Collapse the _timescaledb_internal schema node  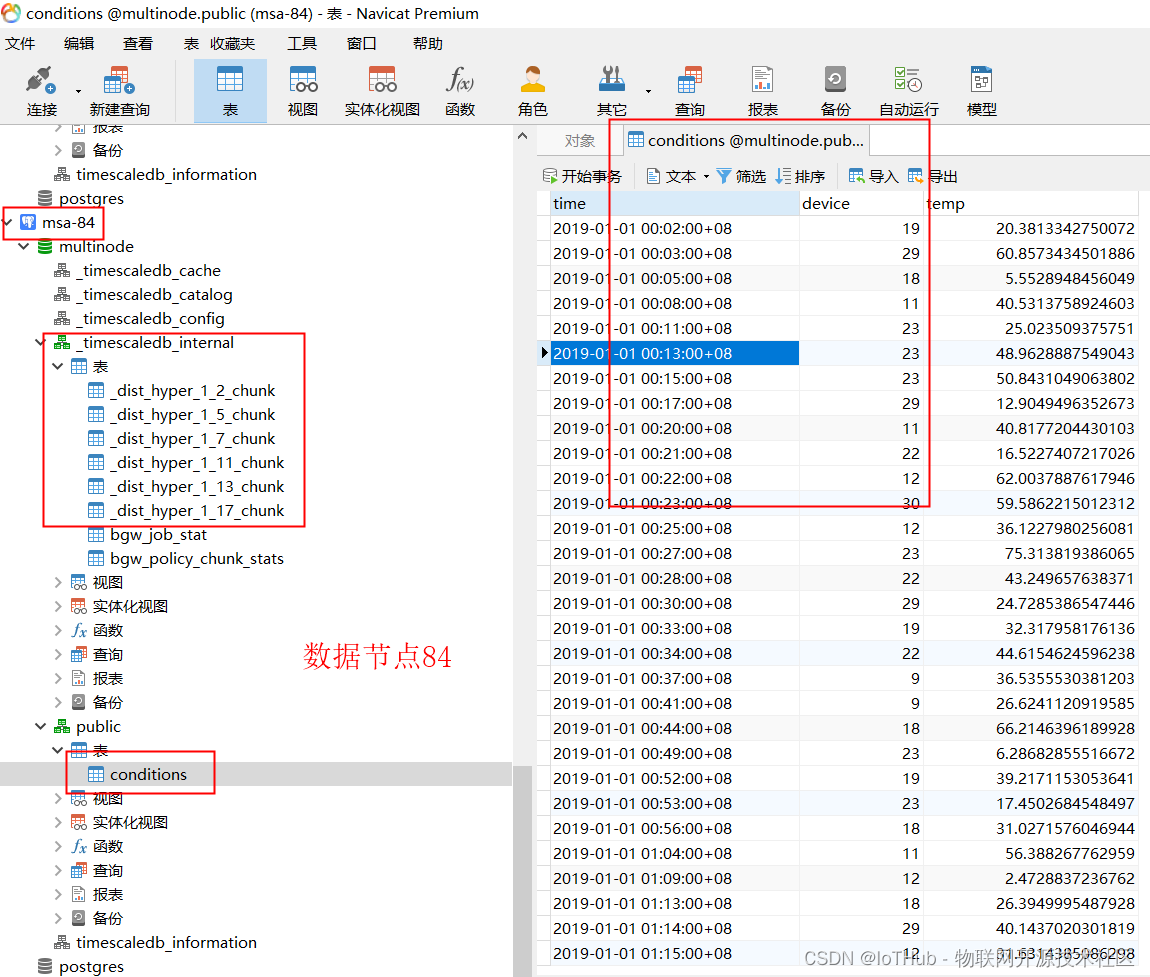coord(41,343)
